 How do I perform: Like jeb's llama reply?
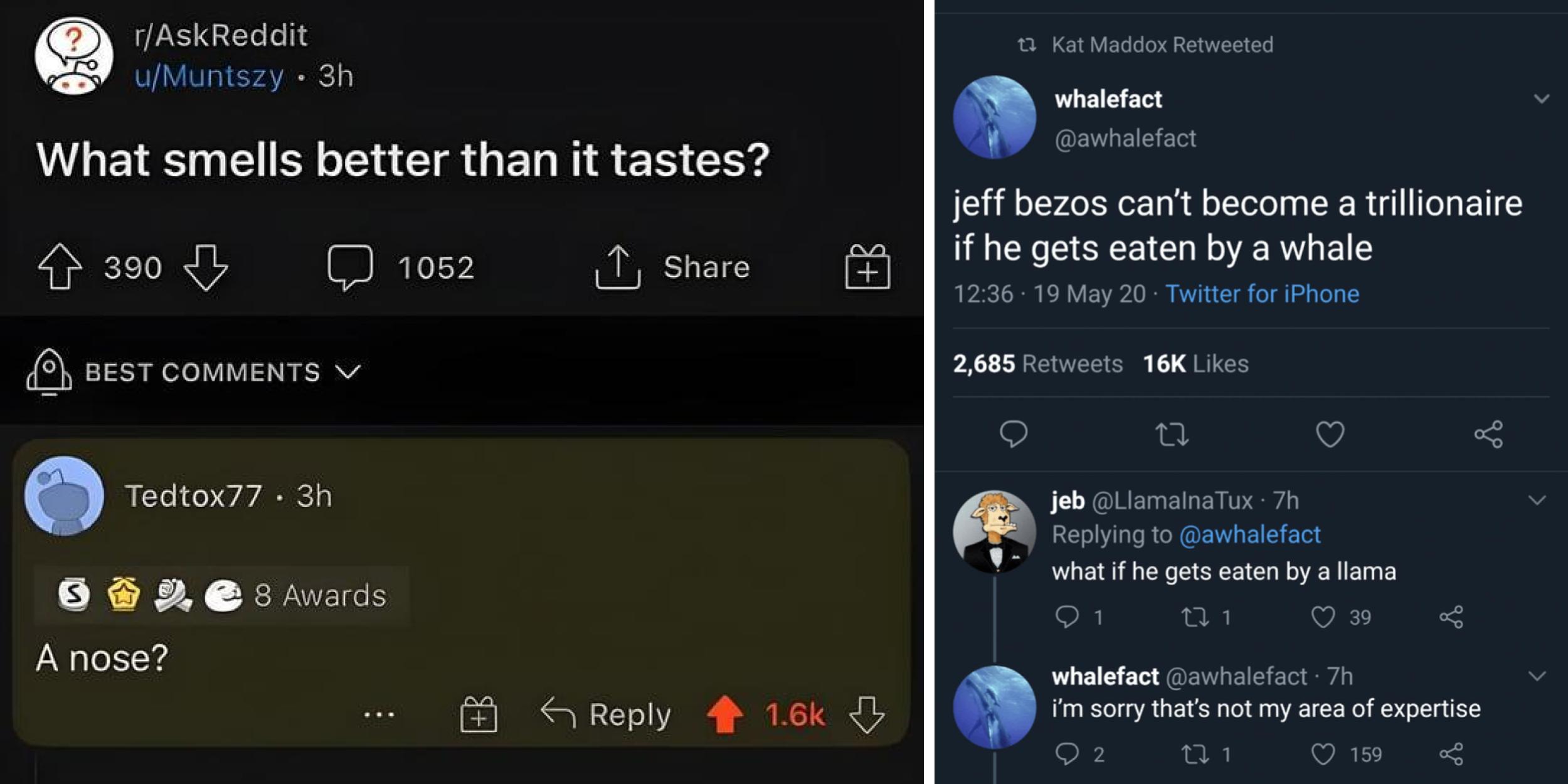(1323, 617)
